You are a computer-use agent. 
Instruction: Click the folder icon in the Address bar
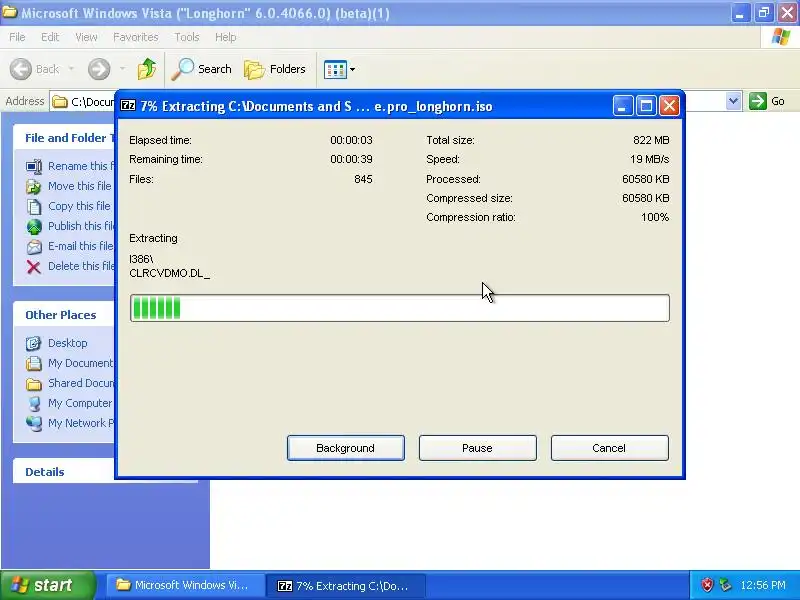pyautogui.click(x=60, y=102)
